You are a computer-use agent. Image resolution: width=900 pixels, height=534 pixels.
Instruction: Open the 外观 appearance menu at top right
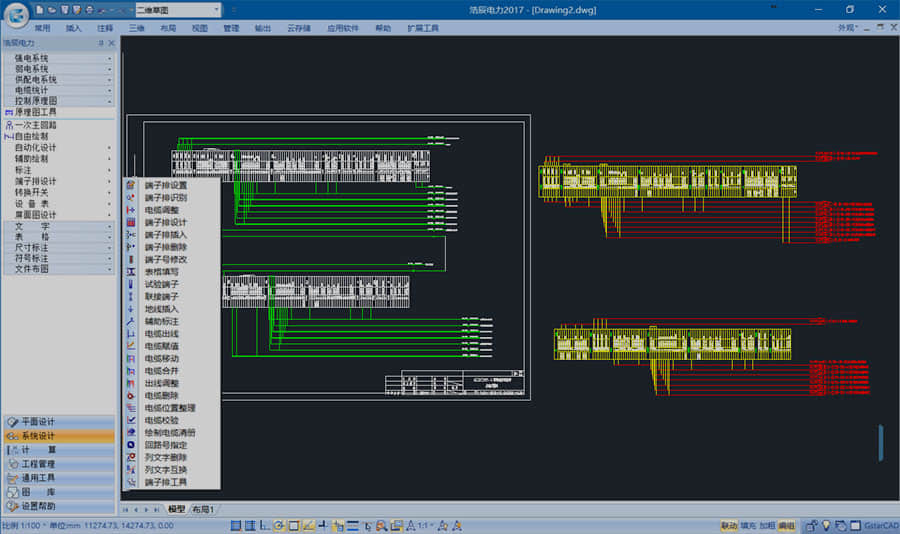coord(848,28)
